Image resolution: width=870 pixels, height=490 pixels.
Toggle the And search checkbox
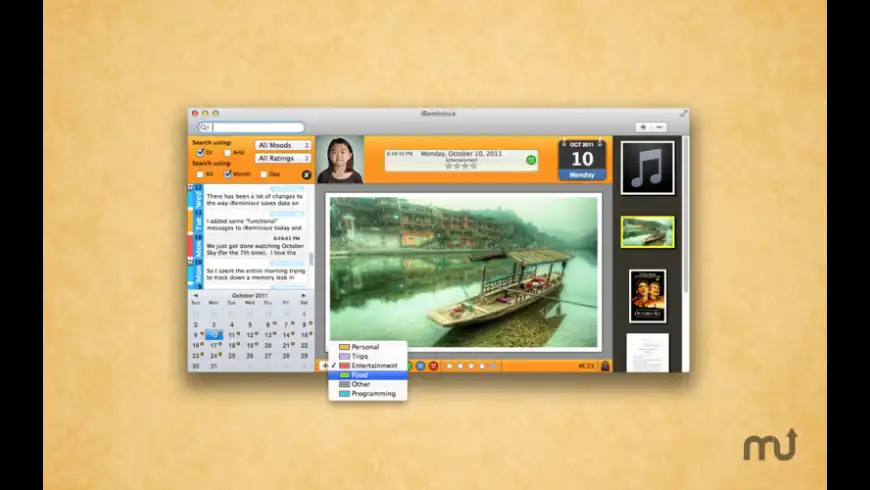(x=227, y=153)
